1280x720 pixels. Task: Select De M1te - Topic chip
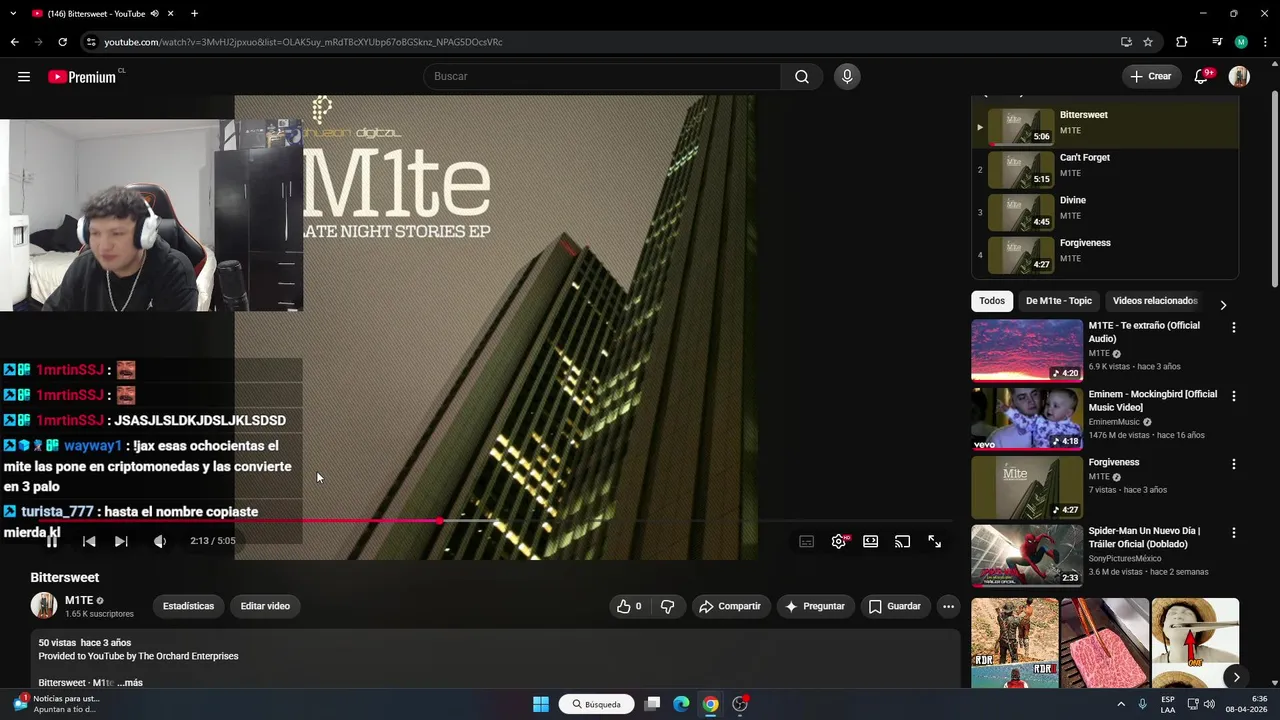1059,301
